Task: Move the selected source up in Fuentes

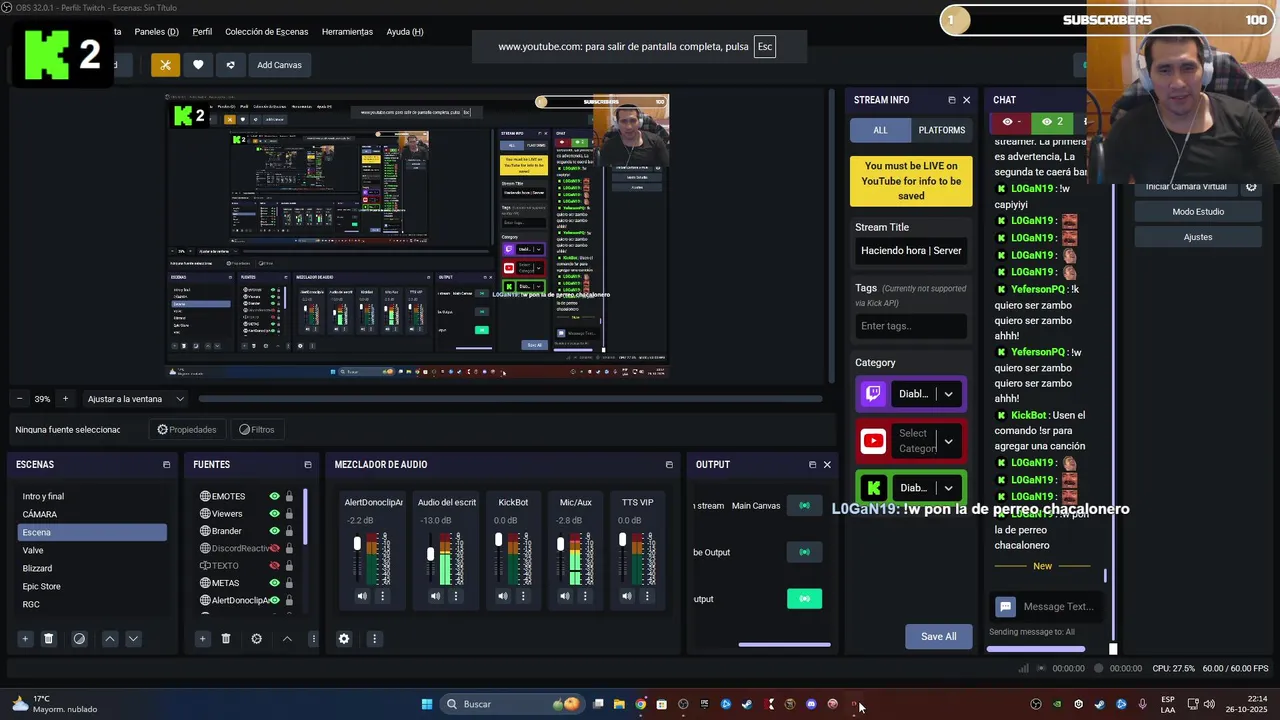Action: point(287,639)
